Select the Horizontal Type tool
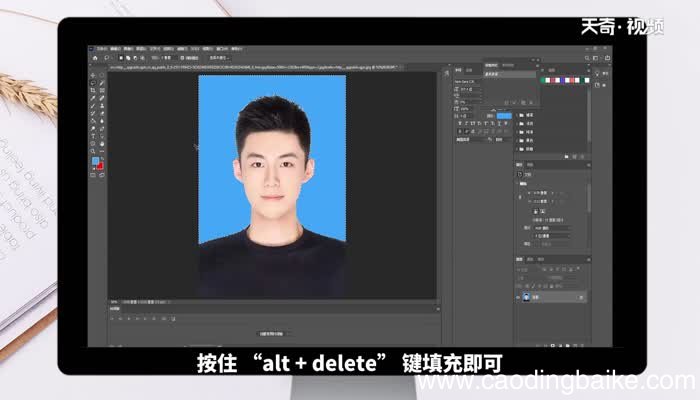 93,137
